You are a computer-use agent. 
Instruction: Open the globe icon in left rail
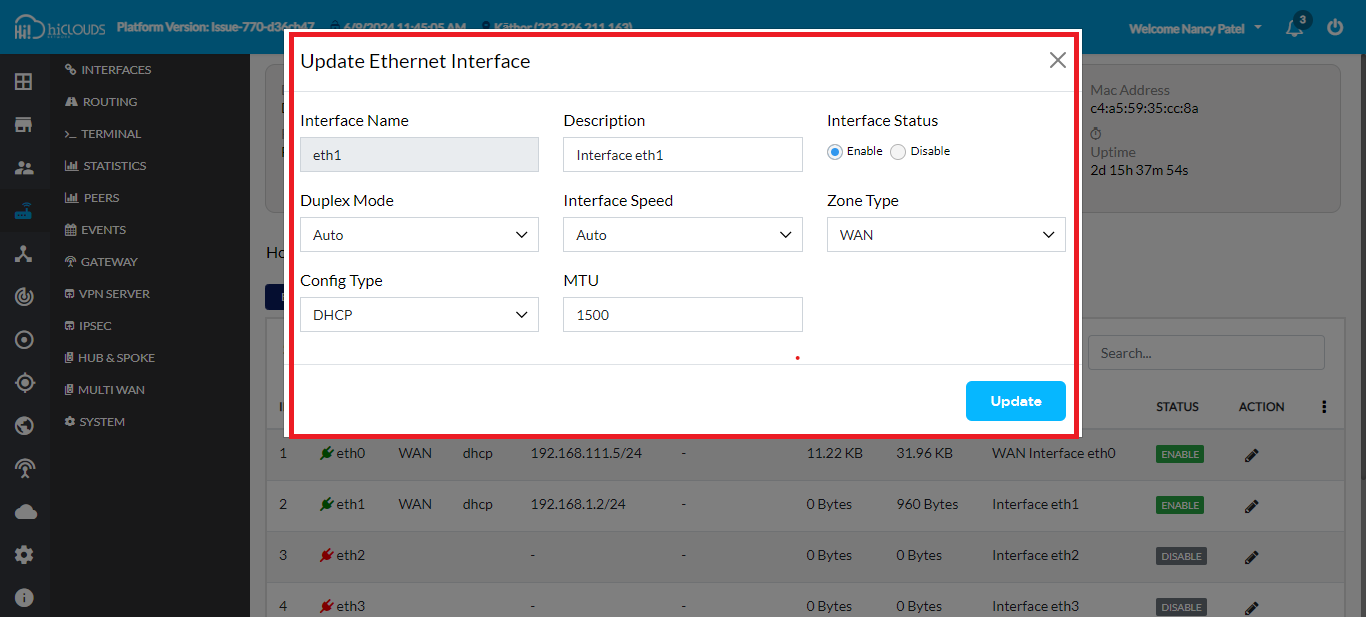[x=24, y=426]
